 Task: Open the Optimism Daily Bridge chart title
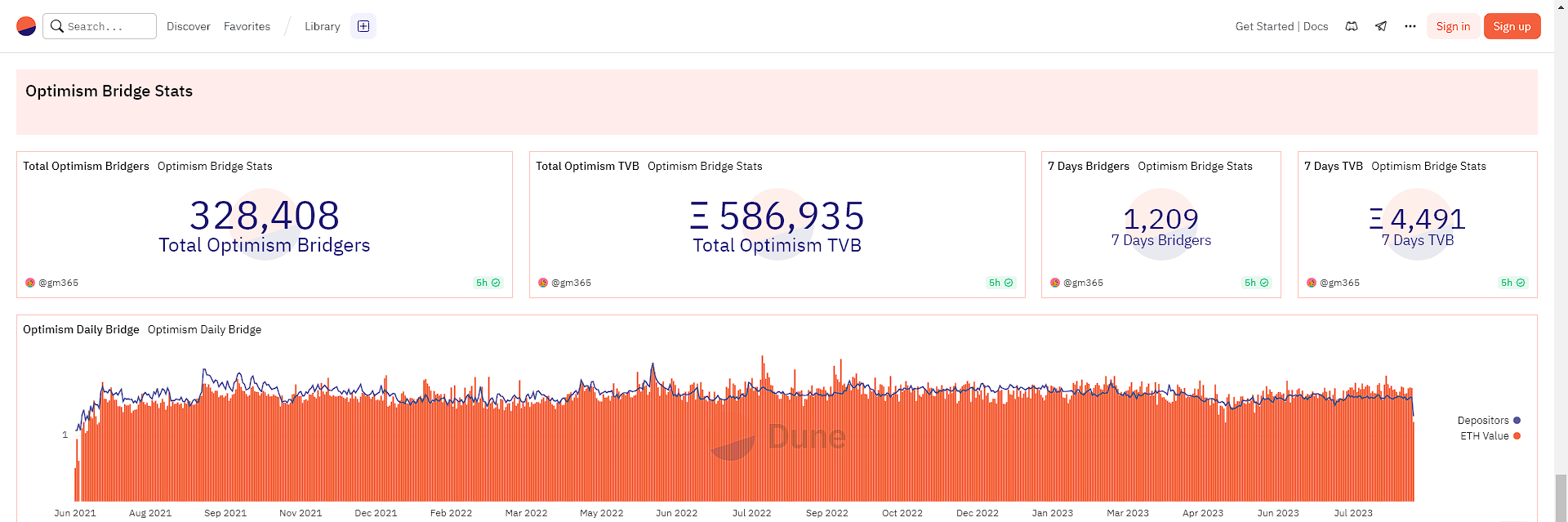pyautogui.click(x=81, y=329)
